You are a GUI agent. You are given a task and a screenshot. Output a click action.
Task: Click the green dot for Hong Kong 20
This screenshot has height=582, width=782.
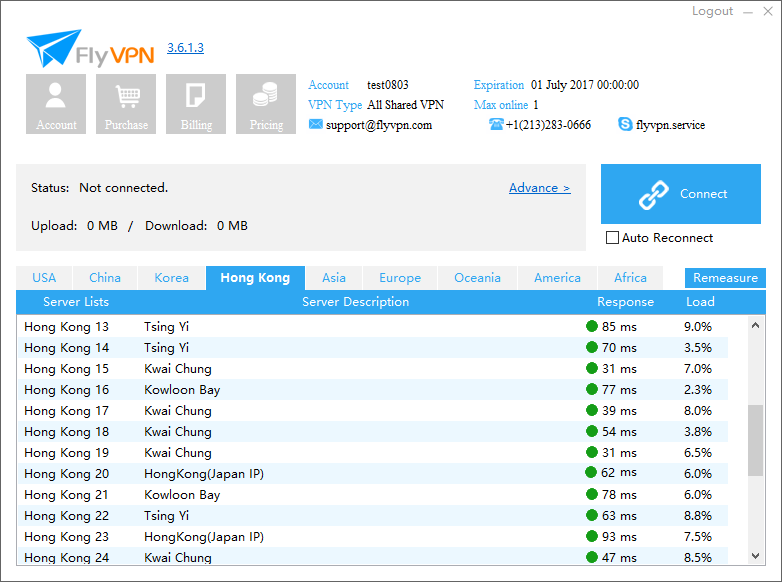[x=591, y=472]
